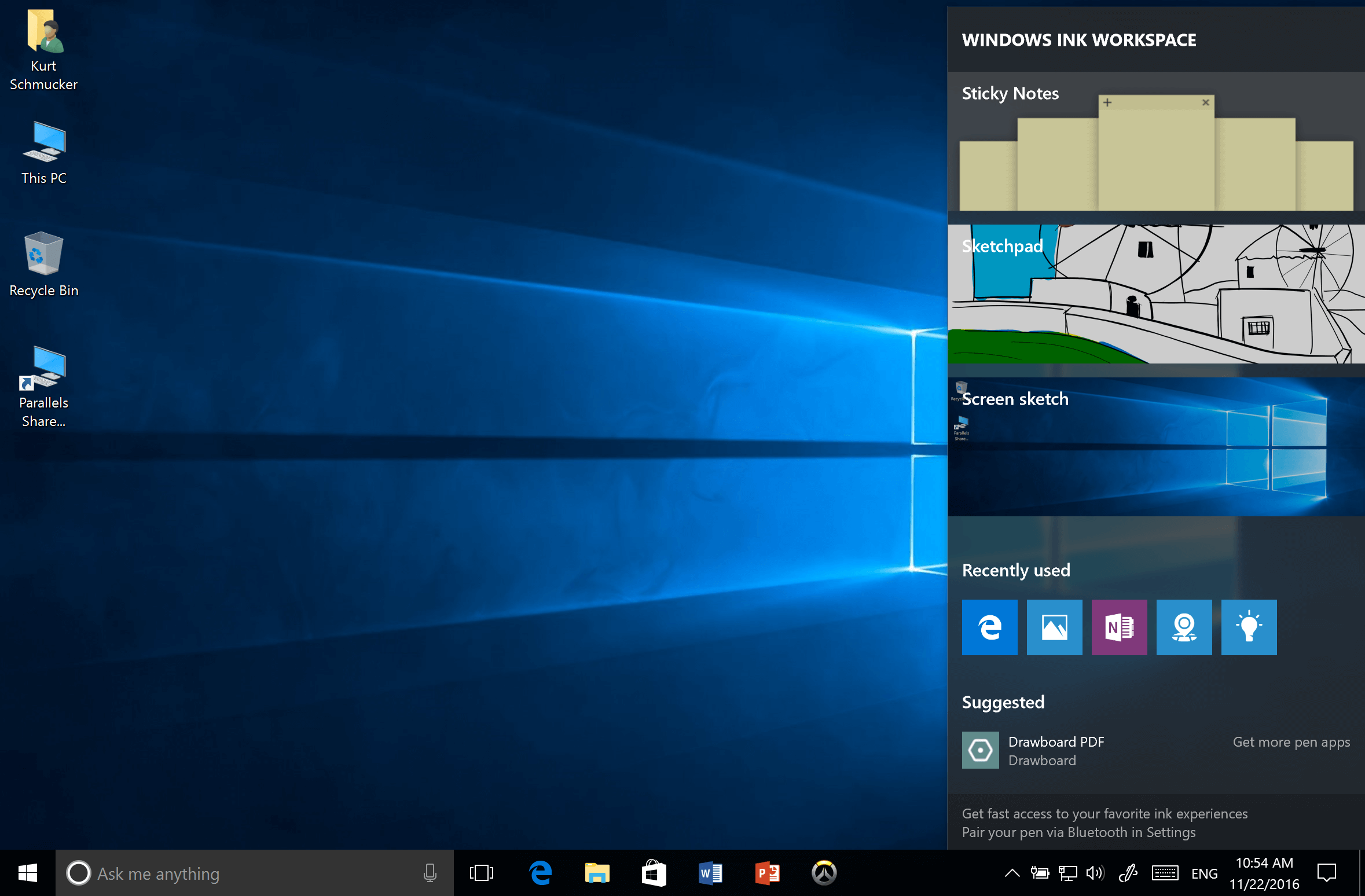Select the Recycle Bin desktop icon
1365x896 pixels.
pos(43,265)
